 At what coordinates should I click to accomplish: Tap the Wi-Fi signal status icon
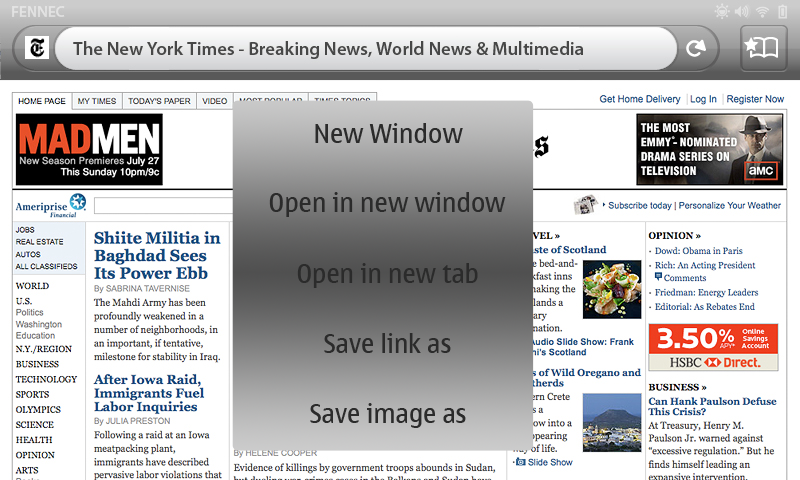point(762,11)
